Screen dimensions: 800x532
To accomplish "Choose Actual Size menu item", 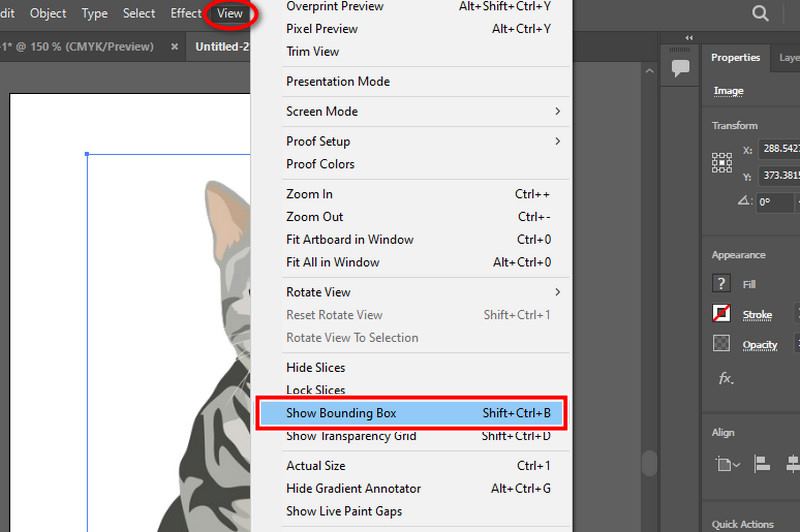I will point(418,466).
